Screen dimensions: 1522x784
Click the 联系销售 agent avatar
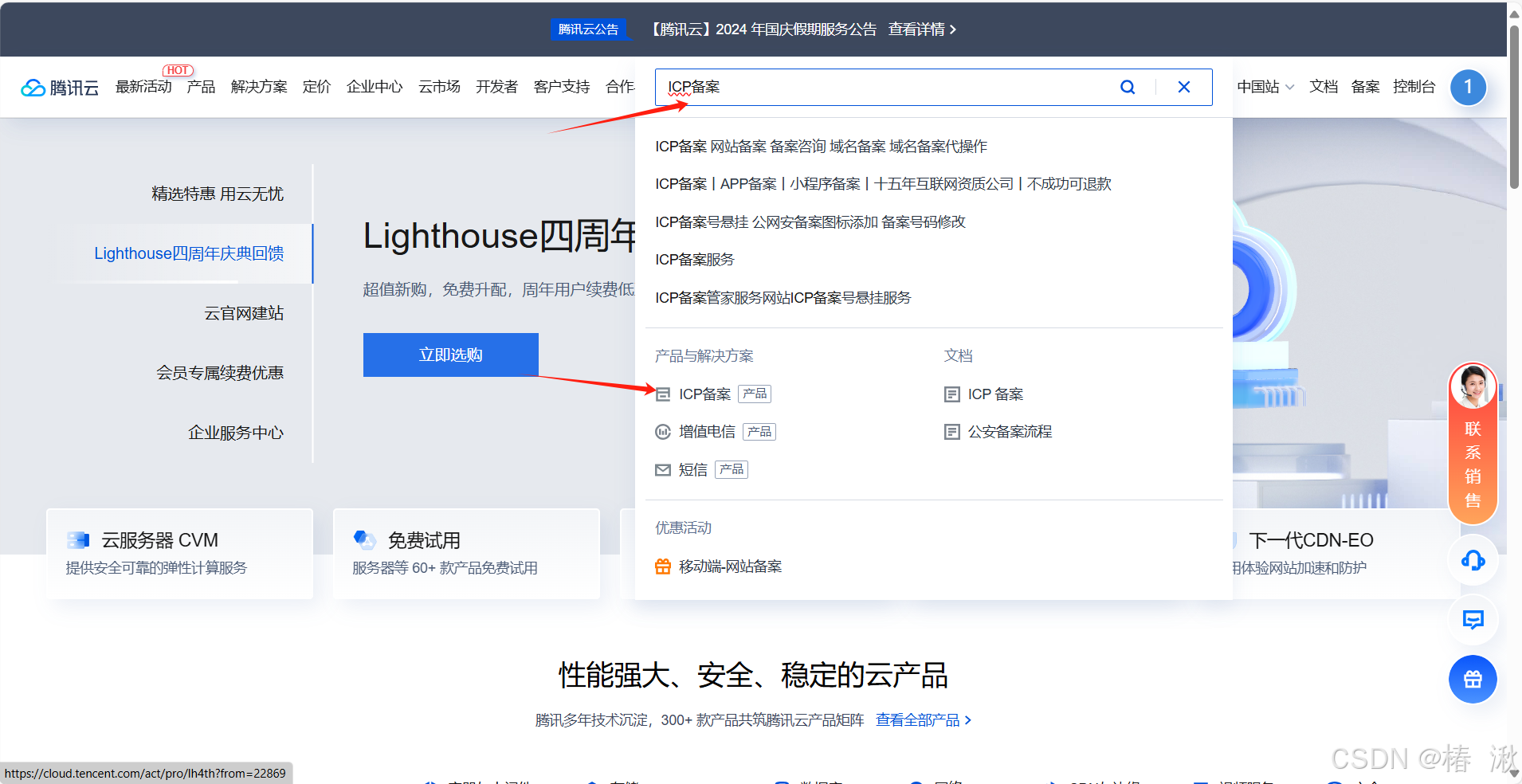pos(1473,386)
